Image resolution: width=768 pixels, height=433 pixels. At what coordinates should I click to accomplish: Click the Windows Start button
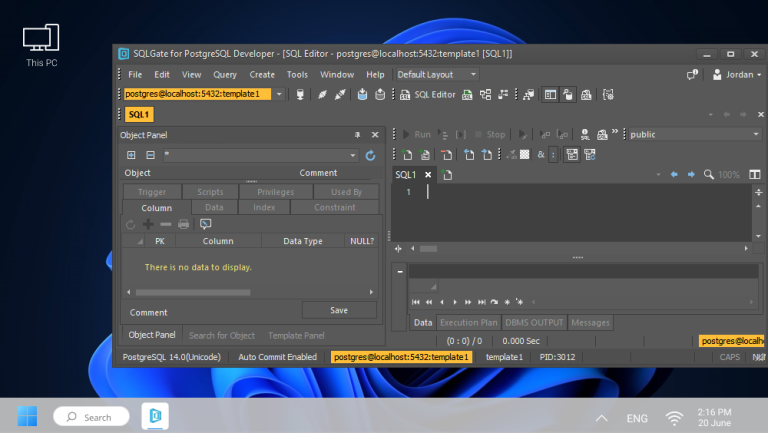coord(27,416)
